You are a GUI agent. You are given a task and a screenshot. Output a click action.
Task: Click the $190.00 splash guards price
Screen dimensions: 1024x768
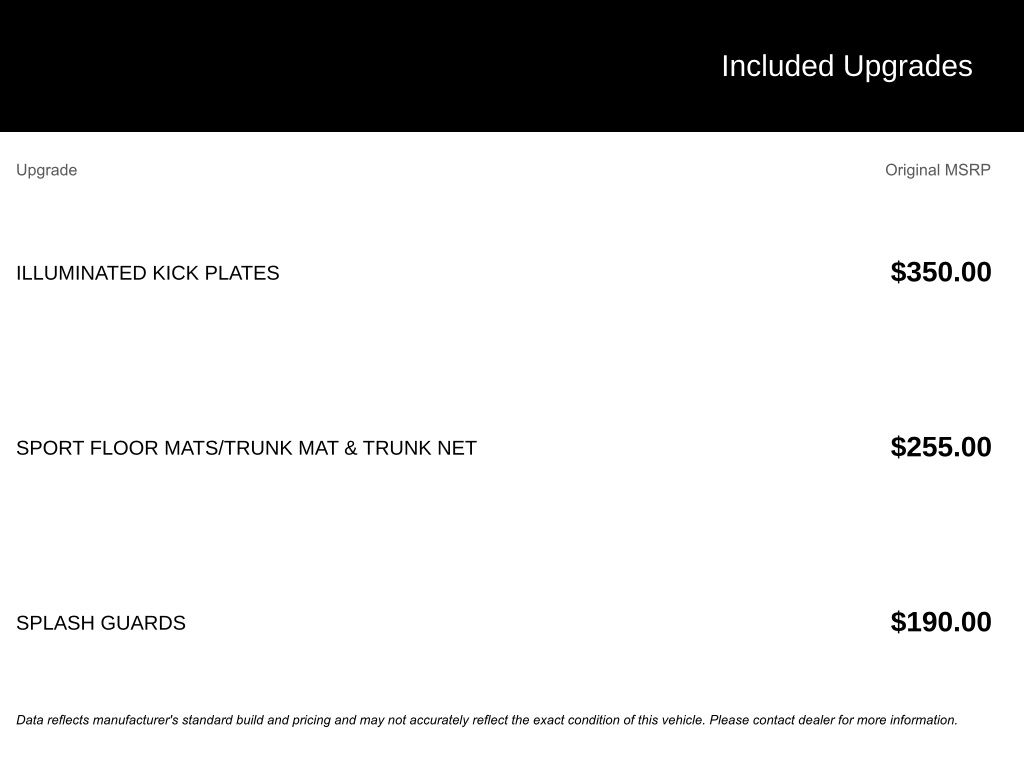pos(940,622)
